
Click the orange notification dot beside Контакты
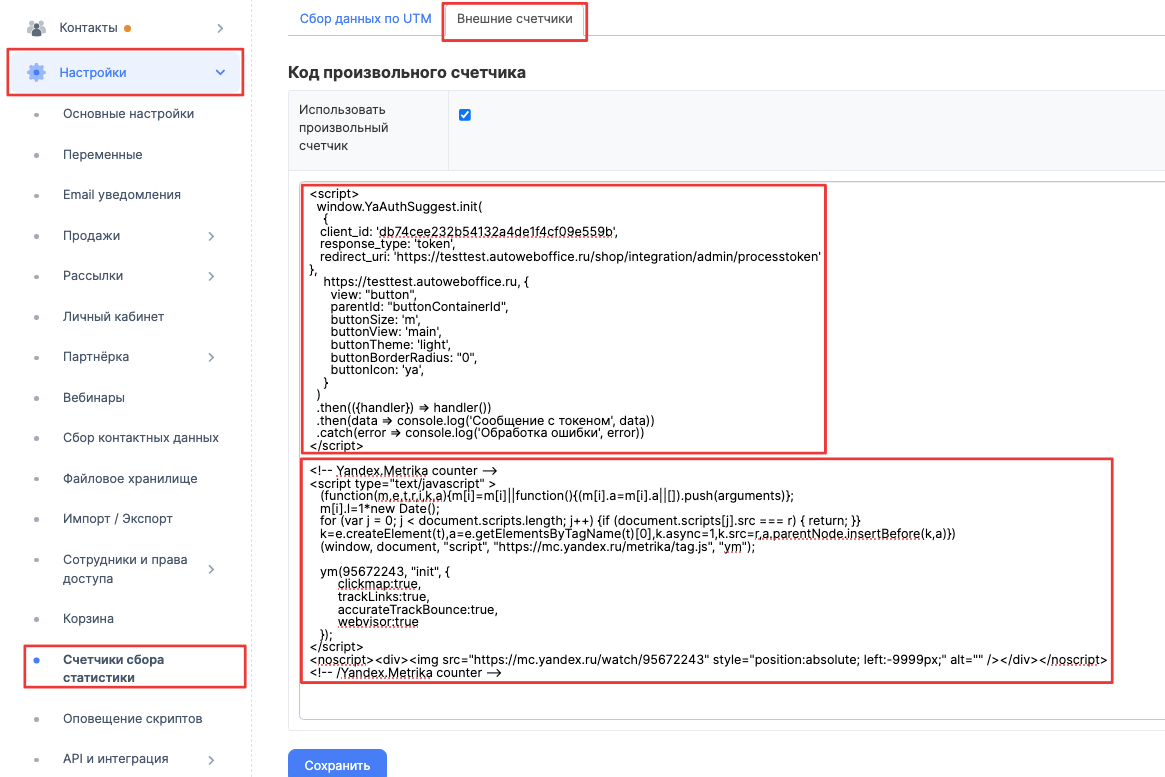pyautogui.click(x=128, y=28)
